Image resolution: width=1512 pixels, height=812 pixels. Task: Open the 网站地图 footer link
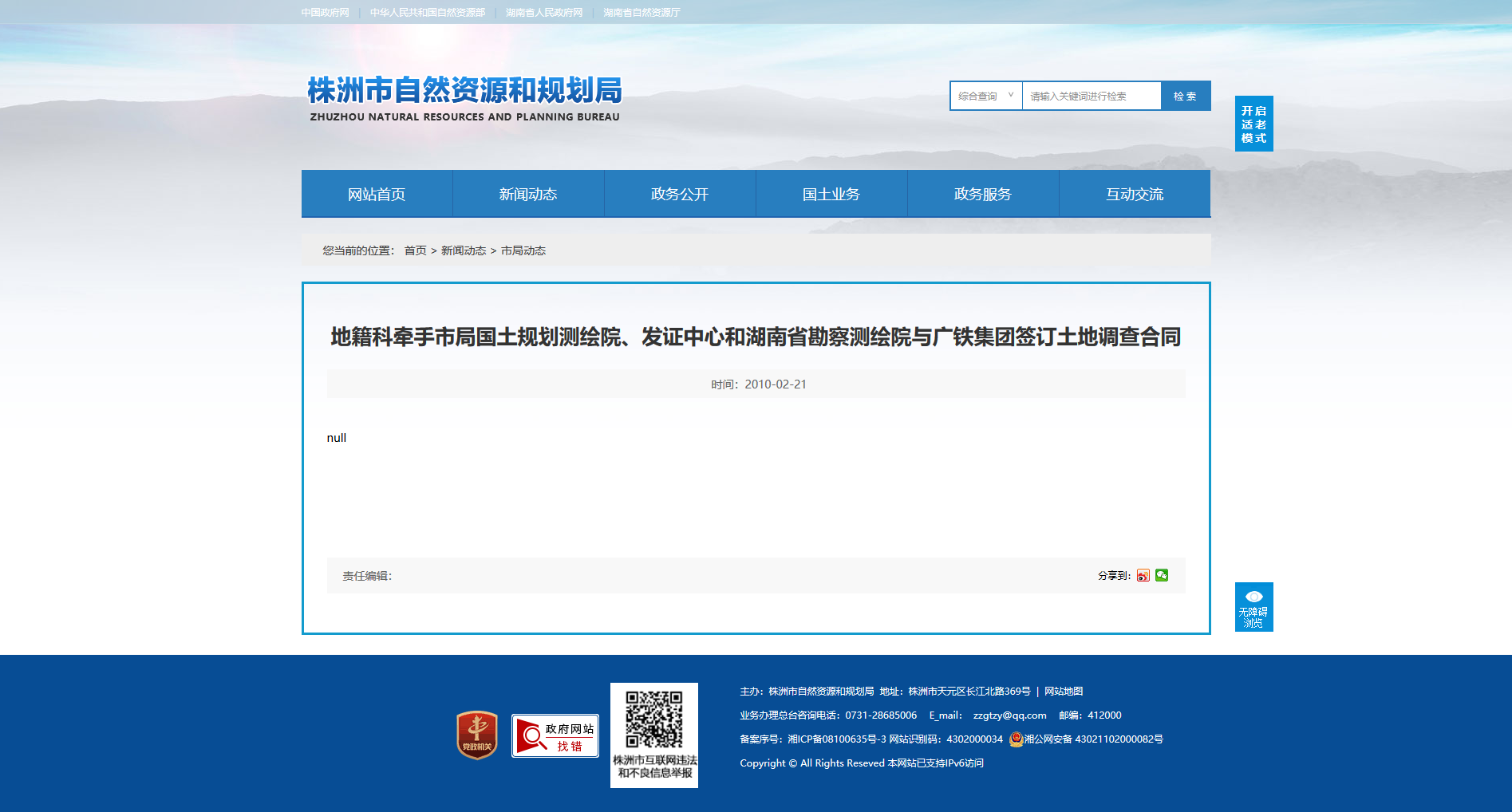[1064, 692]
